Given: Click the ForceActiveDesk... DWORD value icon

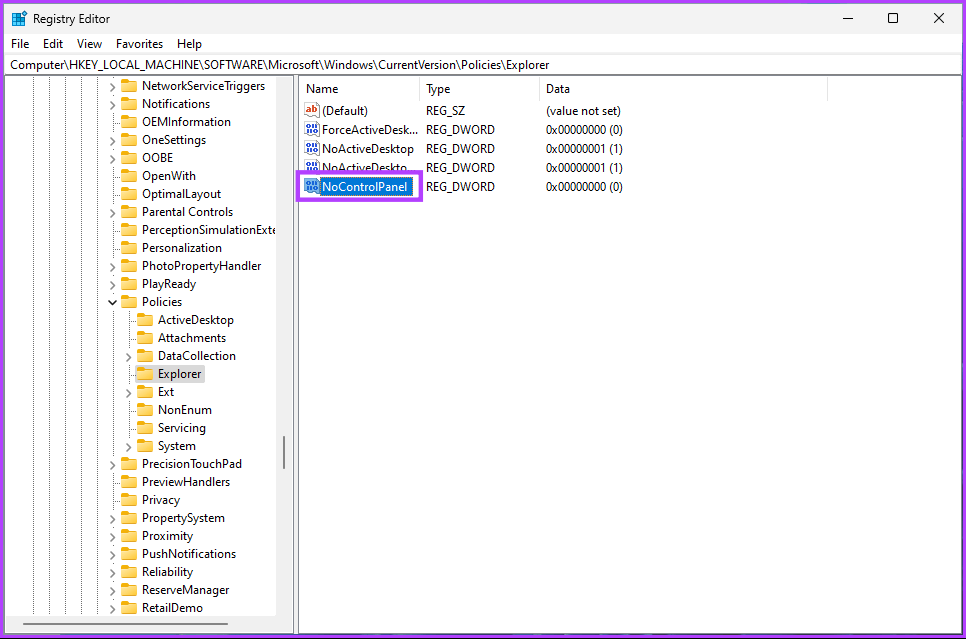Looking at the screenshot, I should (312, 129).
